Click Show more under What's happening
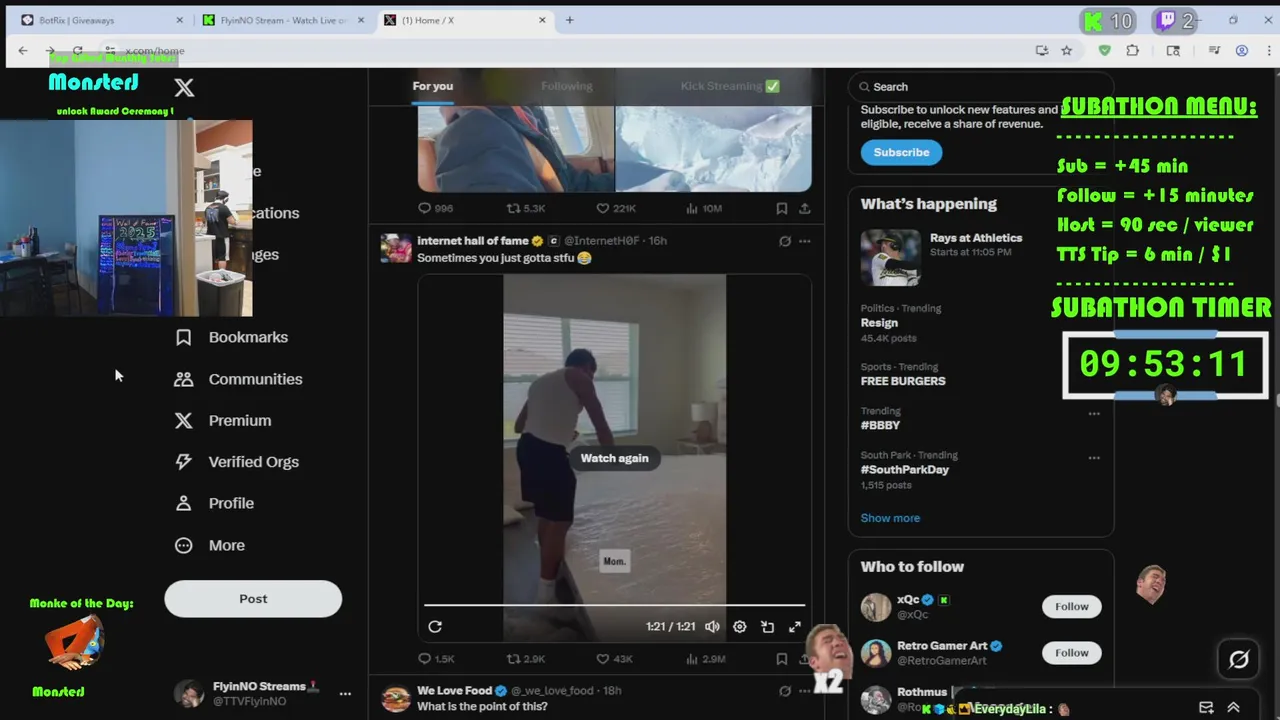1280x720 pixels. (x=890, y=518)
